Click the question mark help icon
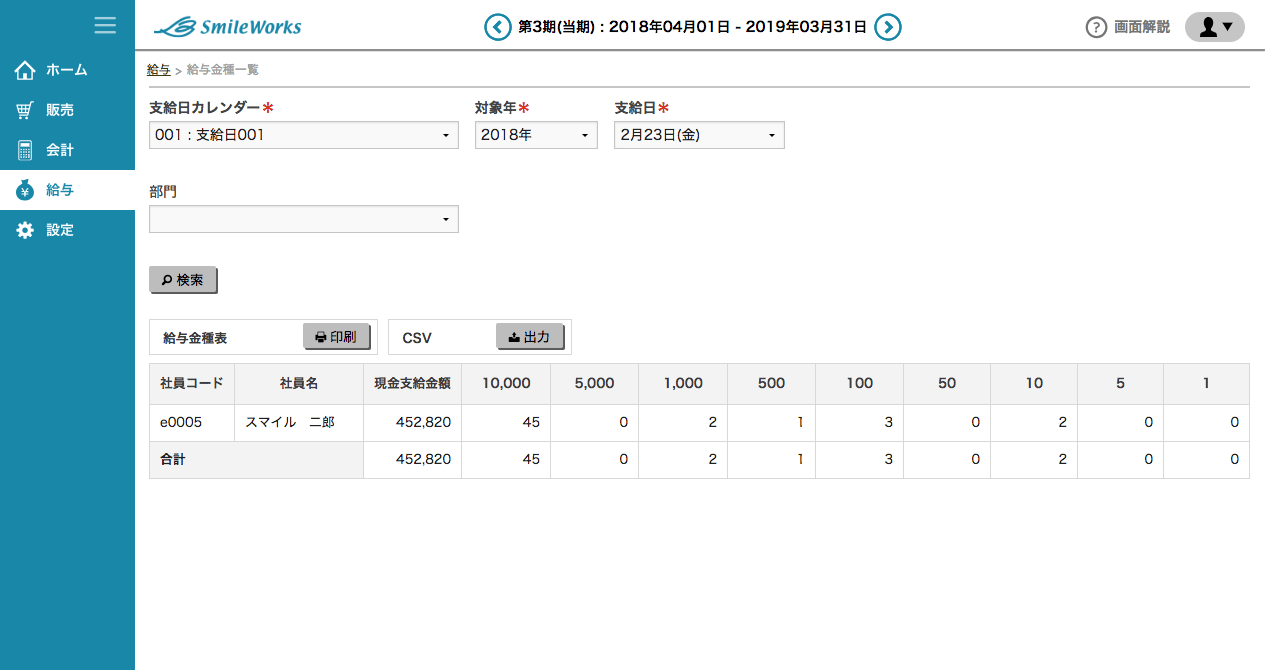Viewport: 1265px width, 670px height. coord(1096,27)
